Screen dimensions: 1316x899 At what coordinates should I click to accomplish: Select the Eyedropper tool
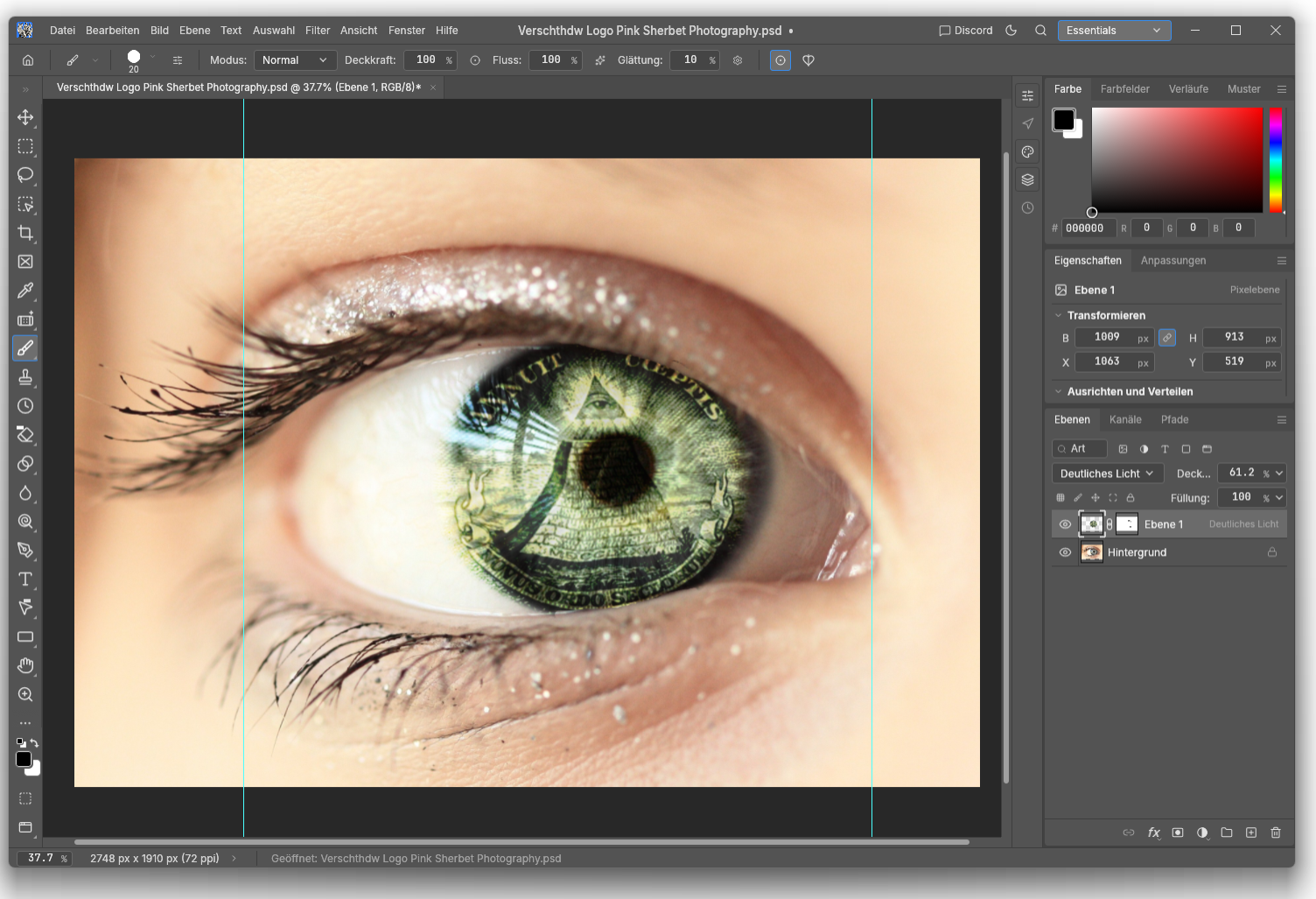point(25,291)
